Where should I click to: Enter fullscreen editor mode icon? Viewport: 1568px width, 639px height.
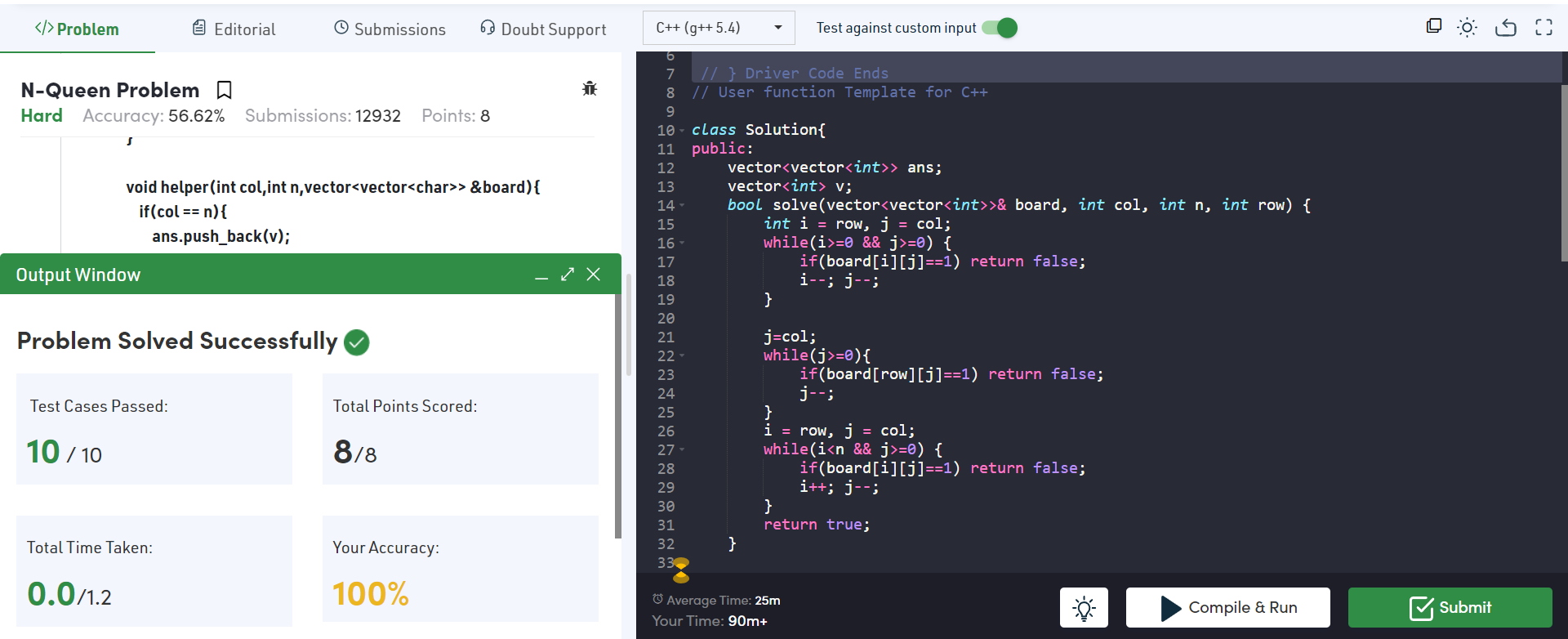(1543, 27)
